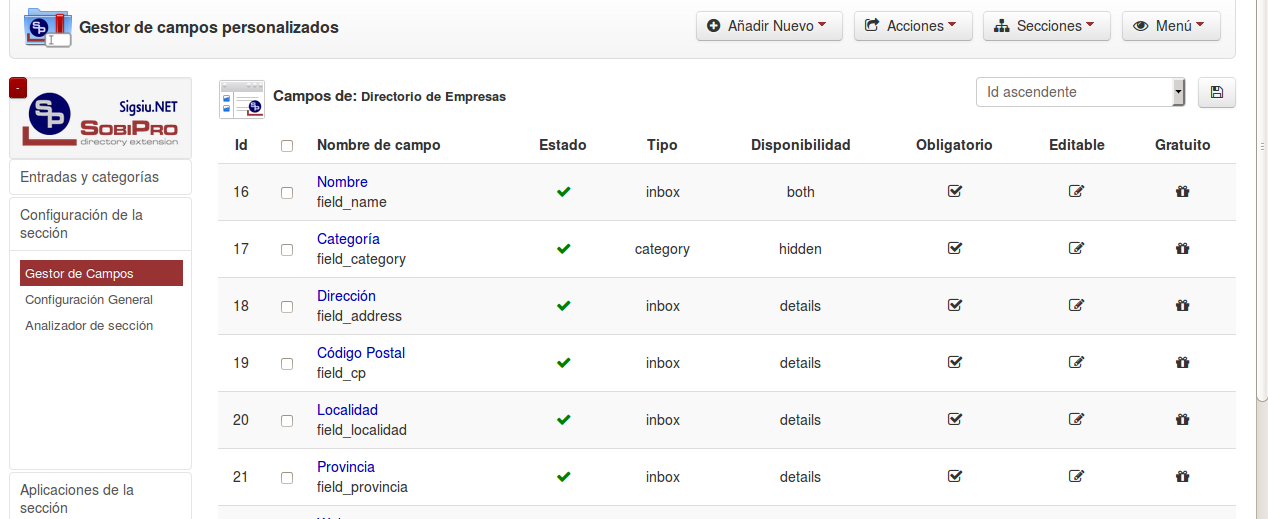Toggle Obligatorio icon for Nombre row
The image size is (1268, 519).
pyautogui.click(x=954, y=191)
